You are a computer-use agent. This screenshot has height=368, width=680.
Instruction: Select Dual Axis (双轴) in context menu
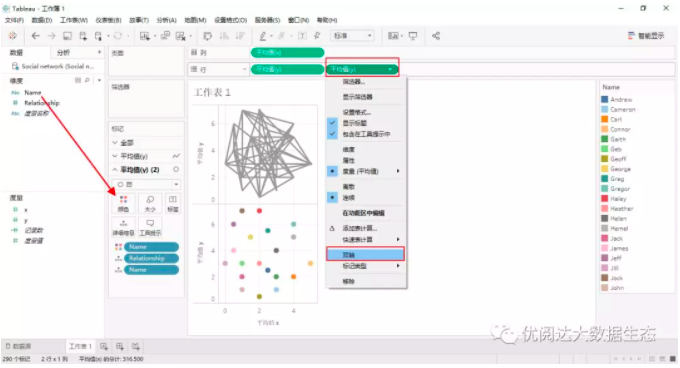pyautogui.click(x=365, y=254)
